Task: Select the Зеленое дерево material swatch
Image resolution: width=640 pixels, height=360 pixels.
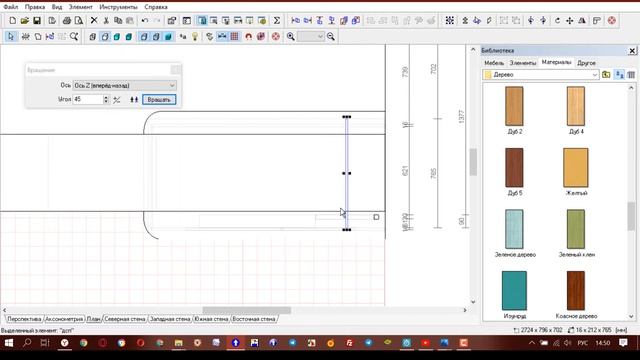Action: pos(514,229)
